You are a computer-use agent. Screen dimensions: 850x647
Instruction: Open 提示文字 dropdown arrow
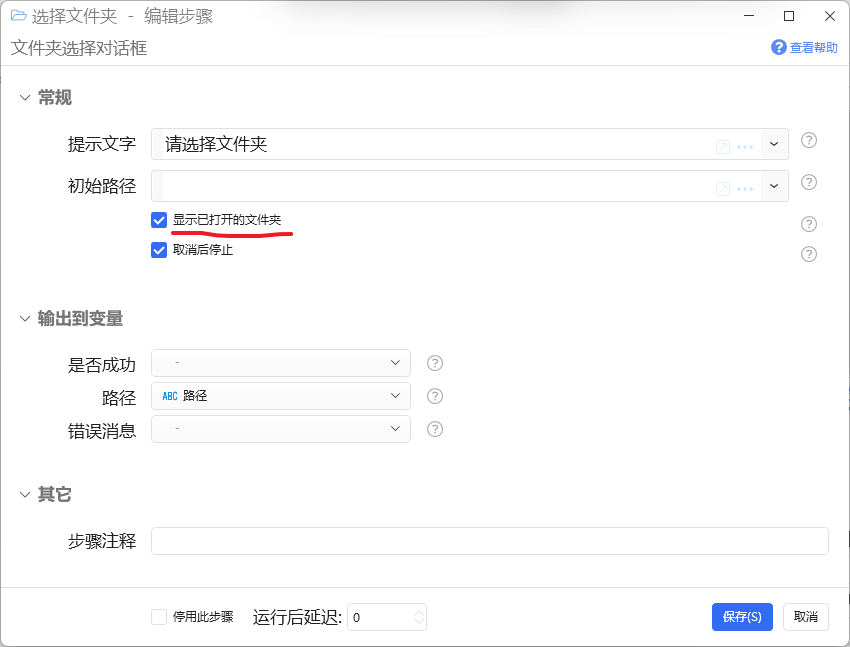coord(774,144)
